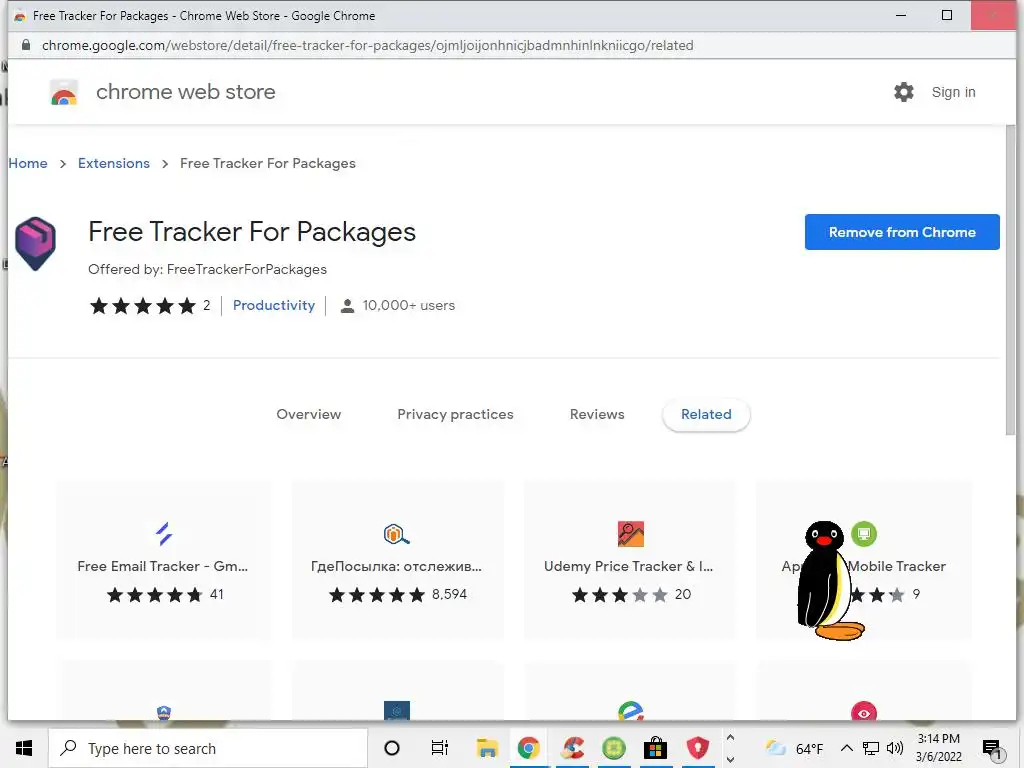Open the Free Email Tracker card title
The image size is (1024, 768).
[x=163, y=566]
